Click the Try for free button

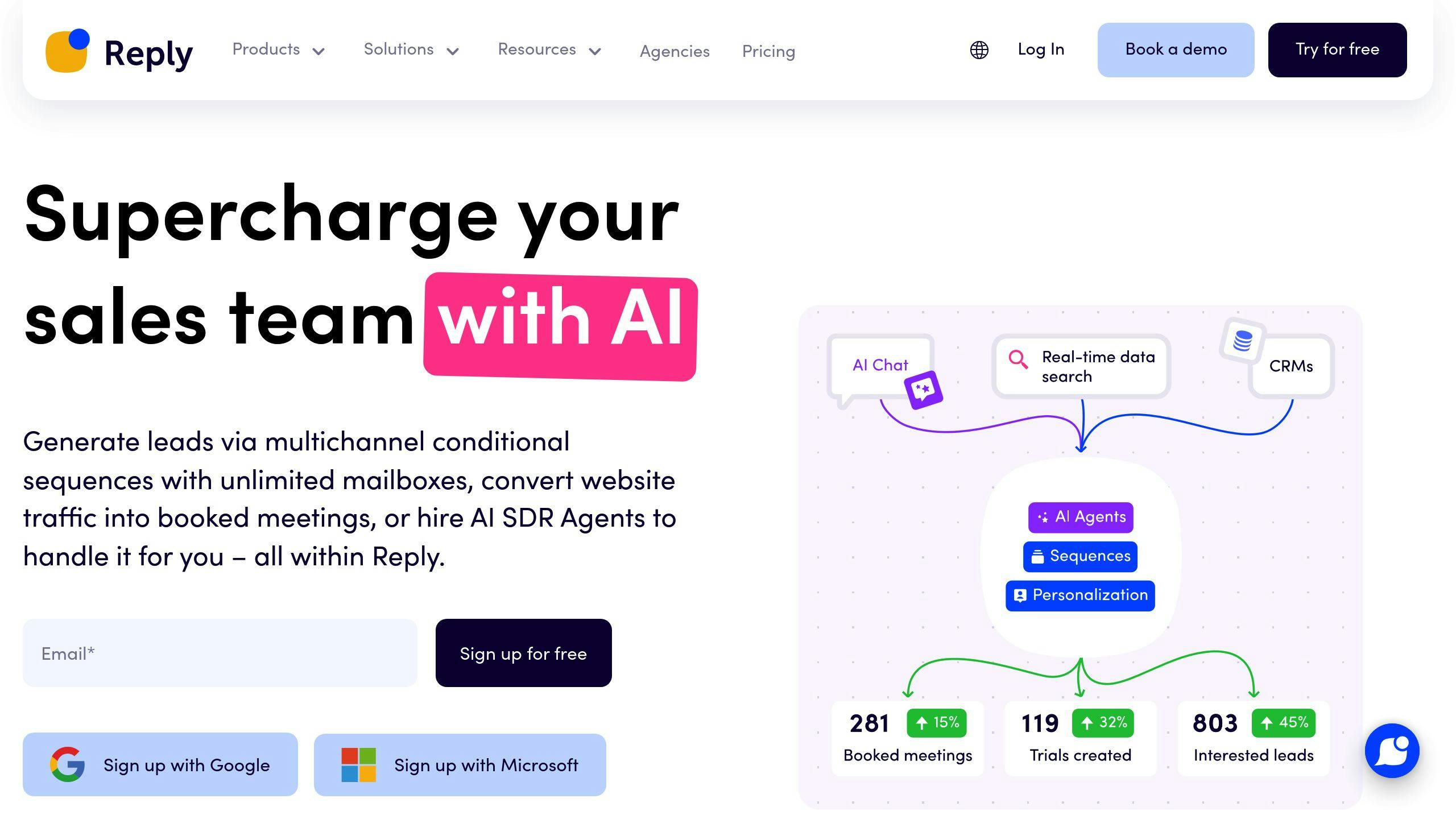tap(1338, 49)
